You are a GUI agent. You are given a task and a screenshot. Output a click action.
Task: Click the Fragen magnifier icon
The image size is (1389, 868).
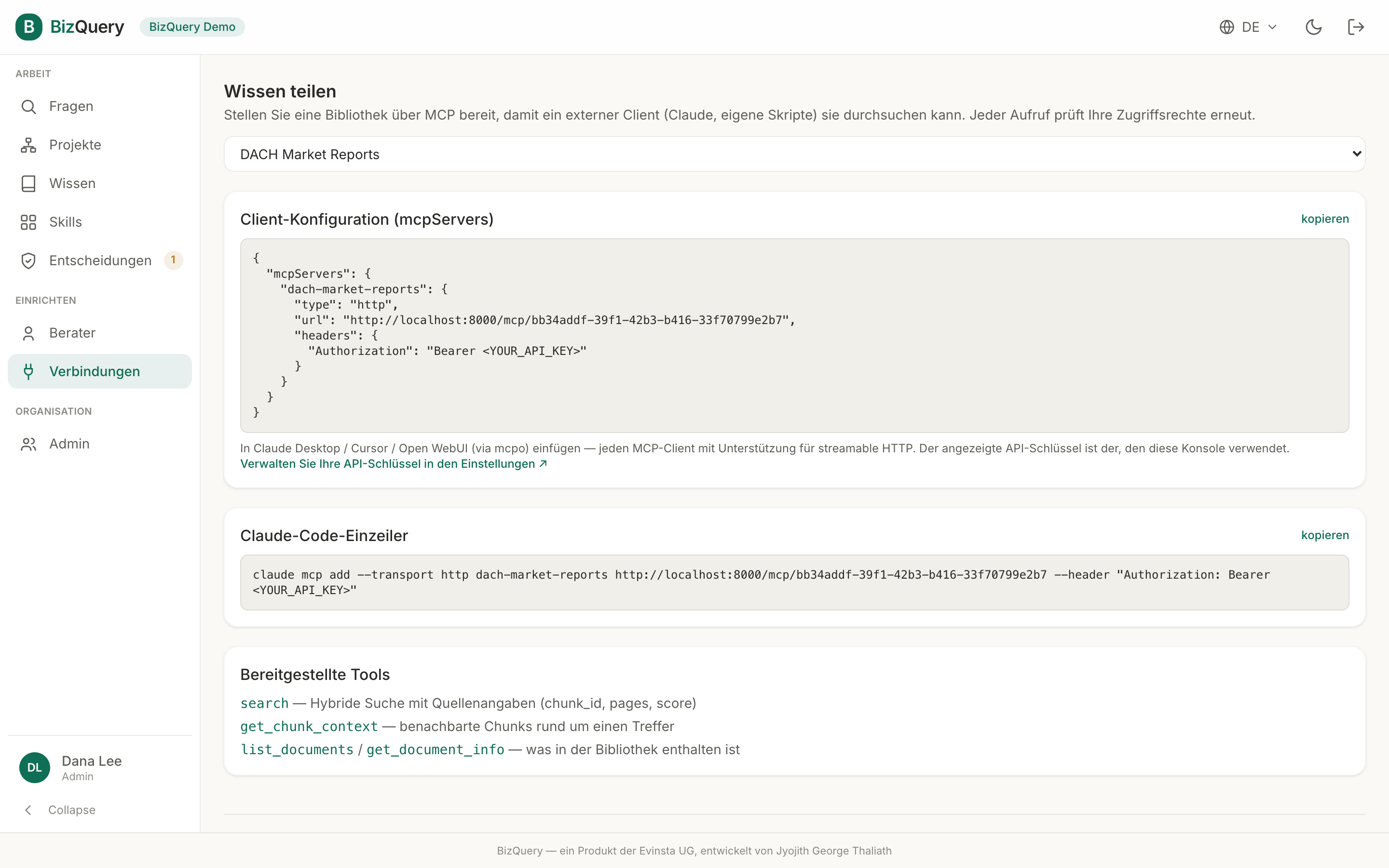coord(29,107)
